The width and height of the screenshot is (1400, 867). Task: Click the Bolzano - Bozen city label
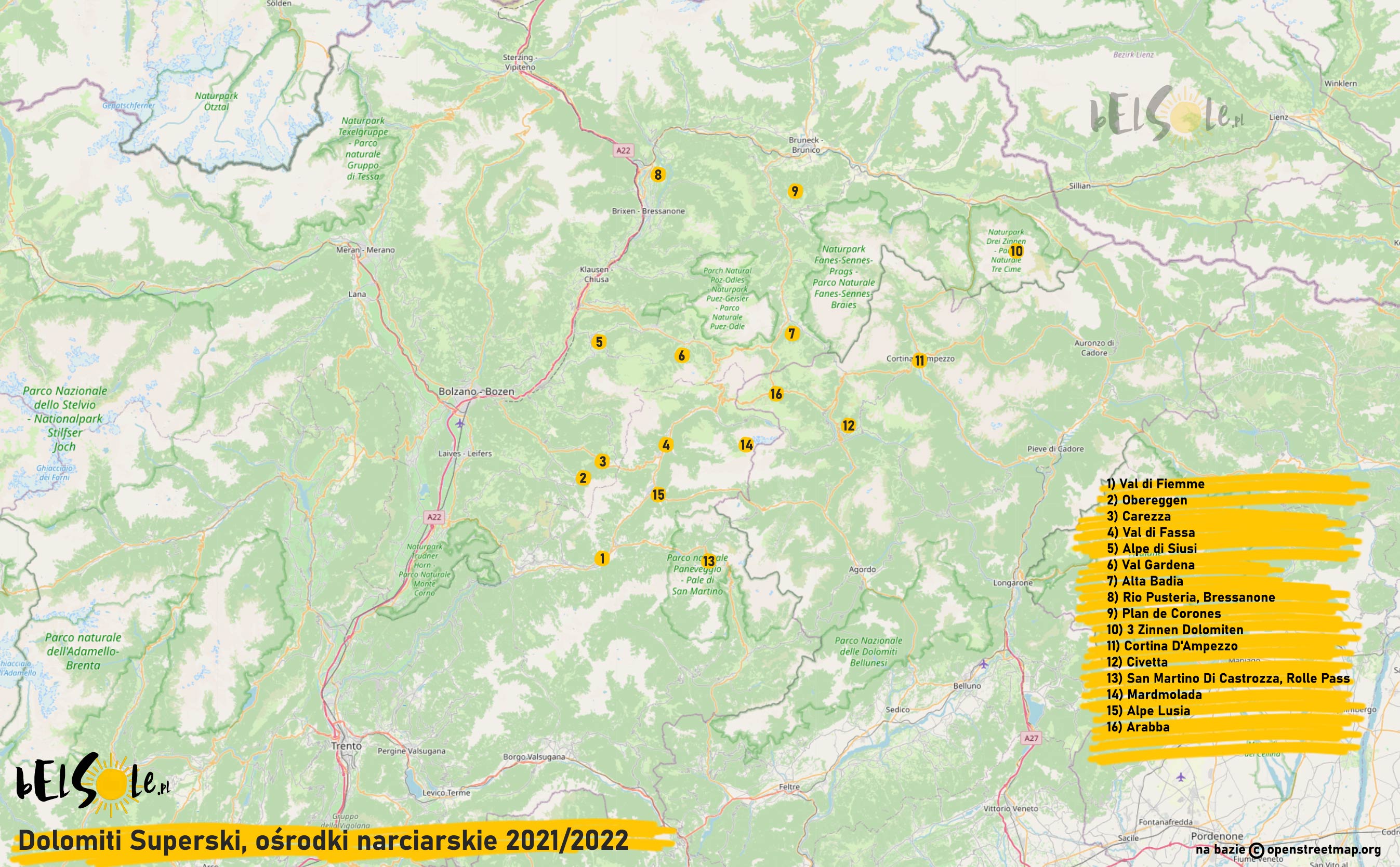tap(476, 392)
